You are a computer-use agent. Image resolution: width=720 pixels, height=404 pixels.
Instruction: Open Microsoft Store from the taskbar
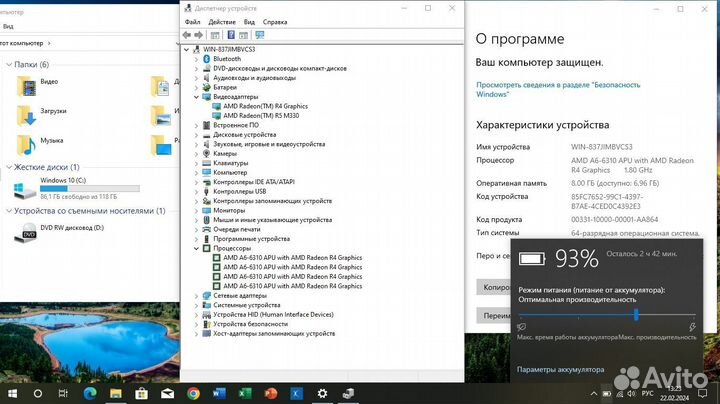click(141, 393)
